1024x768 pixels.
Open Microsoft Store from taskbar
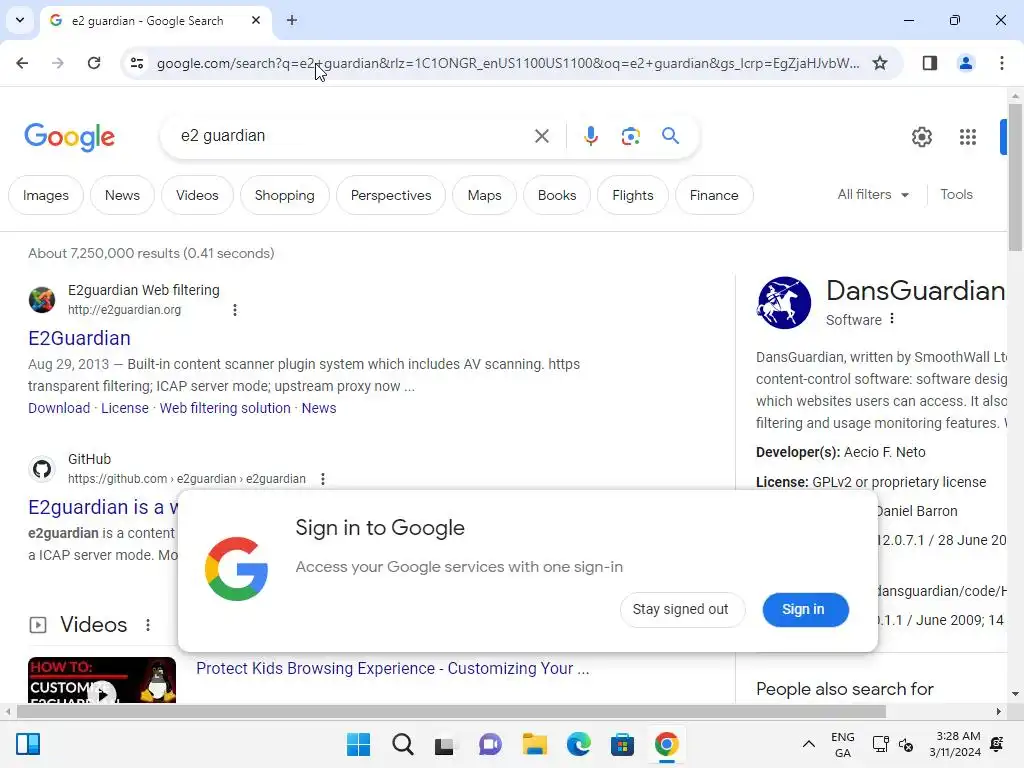(622, 744)
